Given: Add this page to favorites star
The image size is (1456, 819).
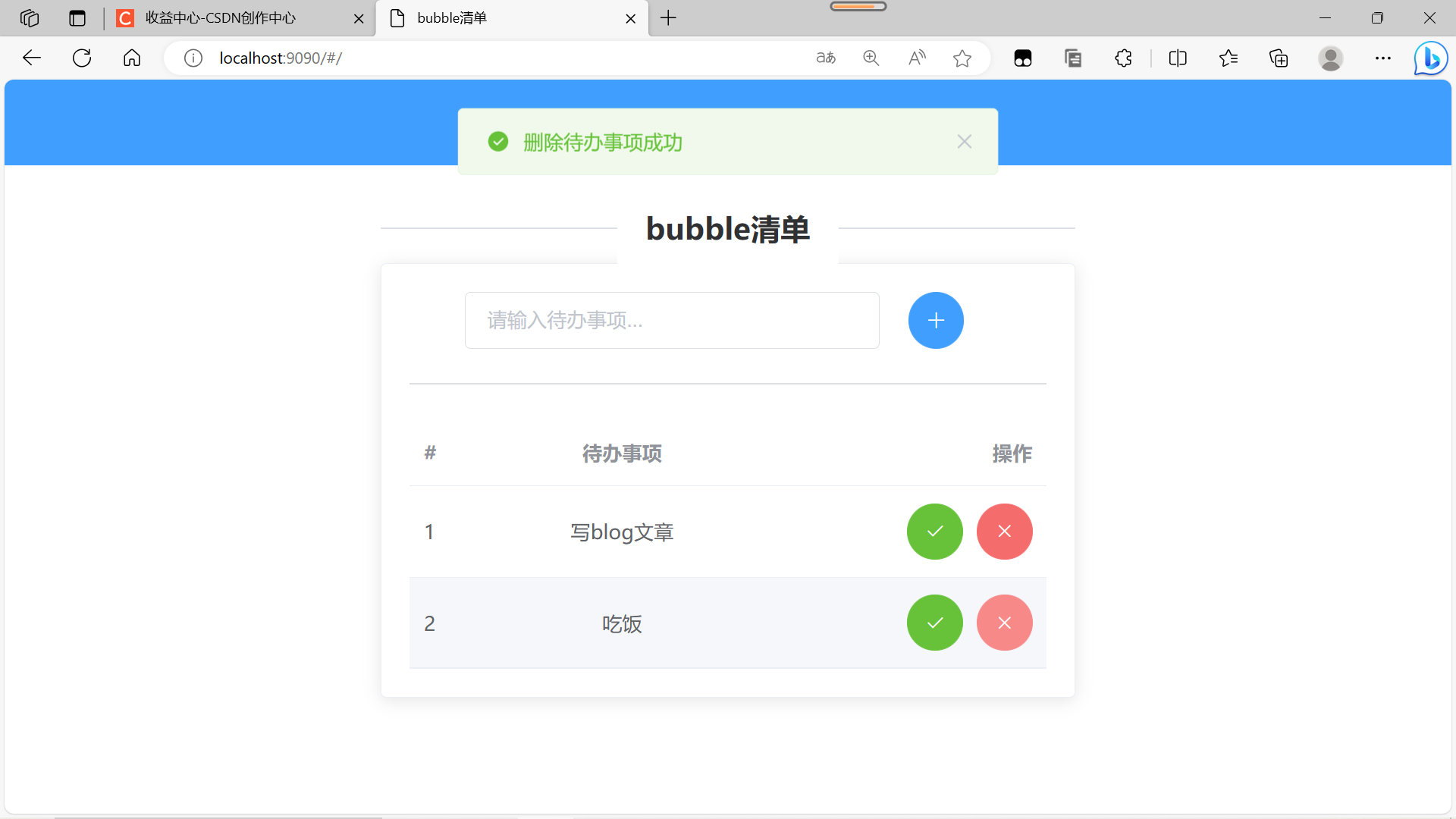Looking at the screenshot, I should pos(962,58).
